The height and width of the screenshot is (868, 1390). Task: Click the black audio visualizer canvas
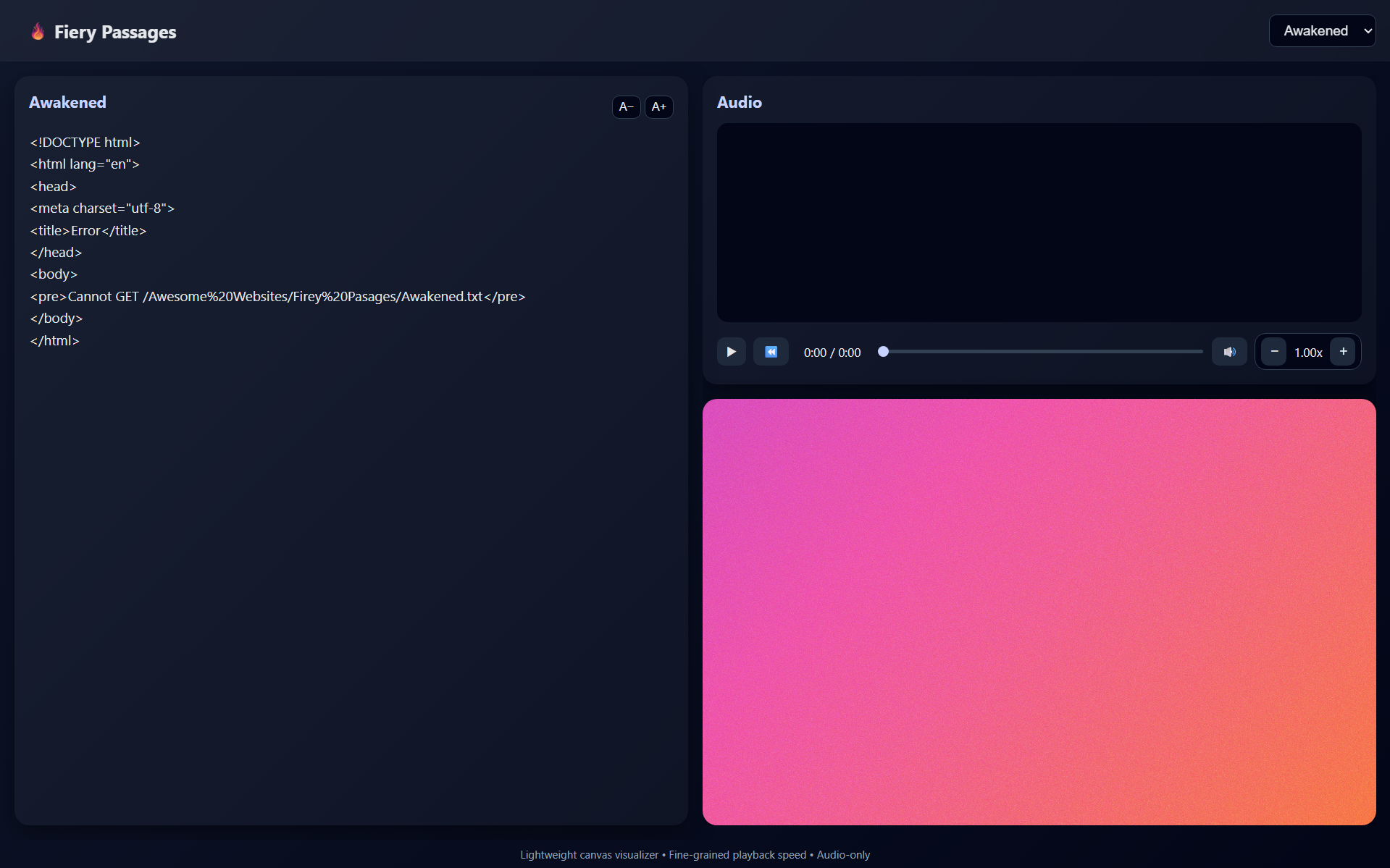point(1039,222)
